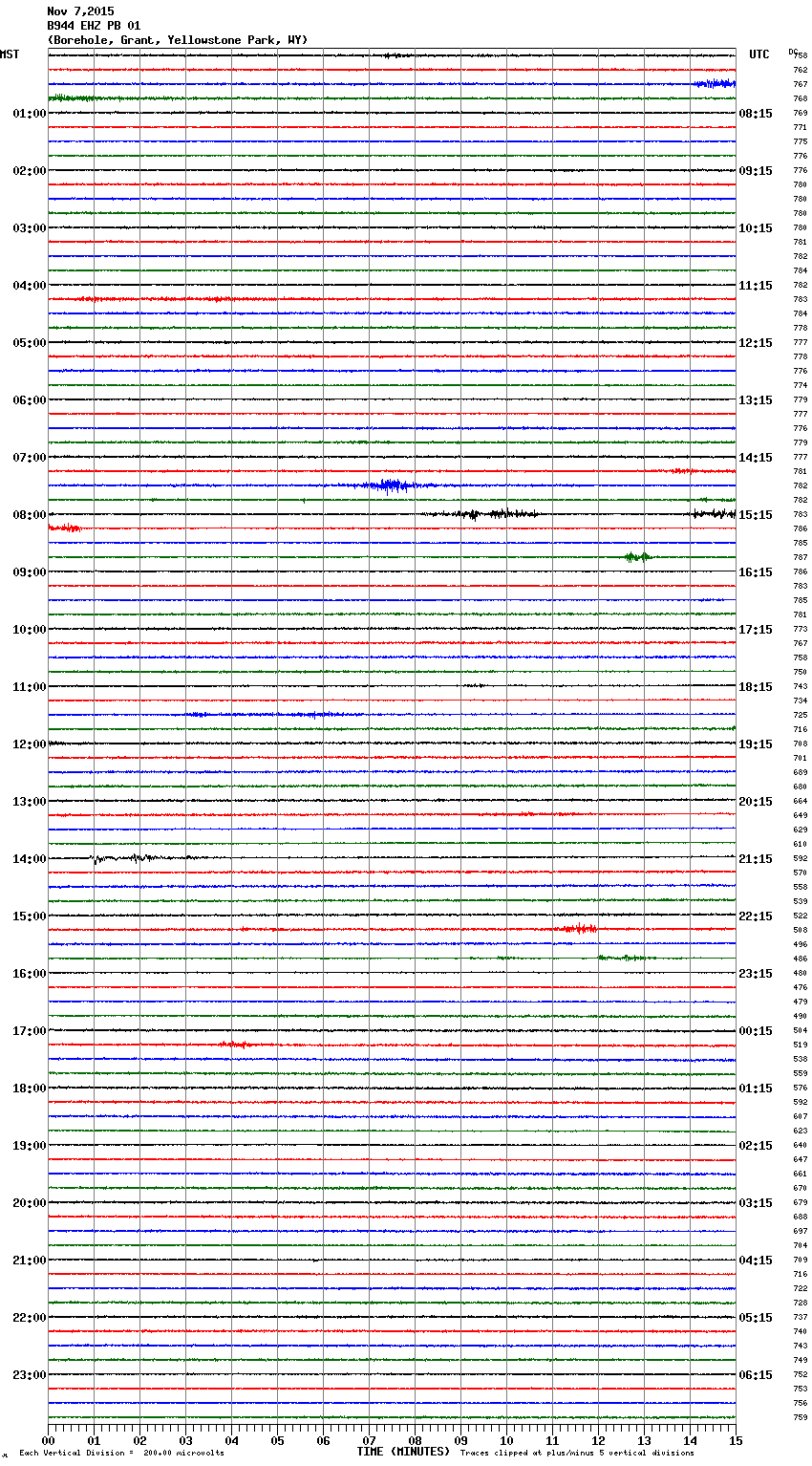
Task: Click minute 10 on the time axis
Action: 506,1440
